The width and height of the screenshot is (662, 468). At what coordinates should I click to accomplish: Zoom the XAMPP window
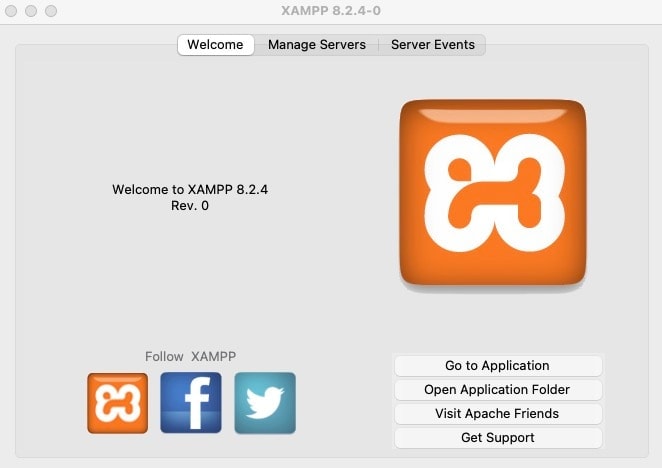pyautogui.click(x=51, y=11)
